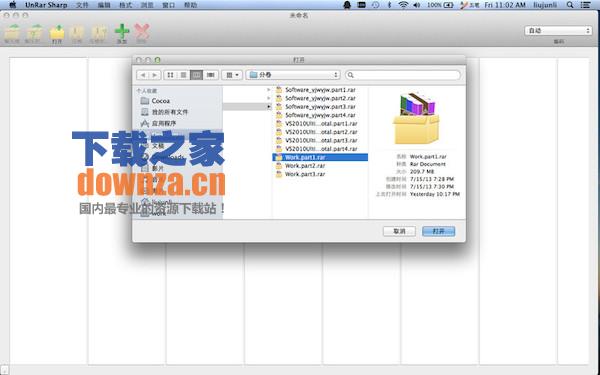Open the 窗口 menu
Viewport: 600px width, 375px height.
point(169,5)
